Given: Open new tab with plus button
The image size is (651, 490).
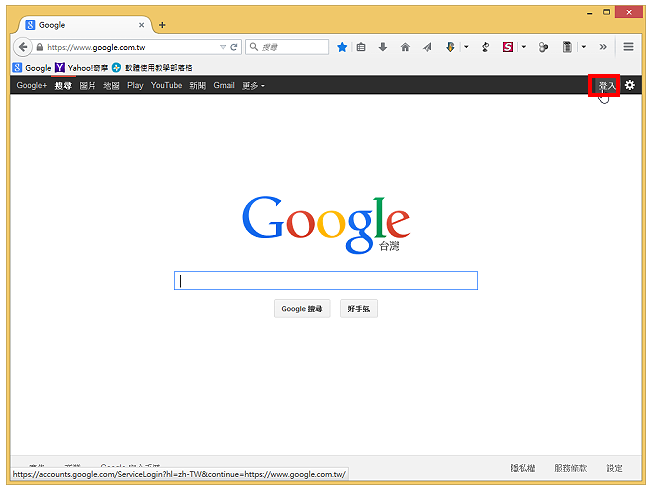Looking at the screenshot, I should 162,25.
